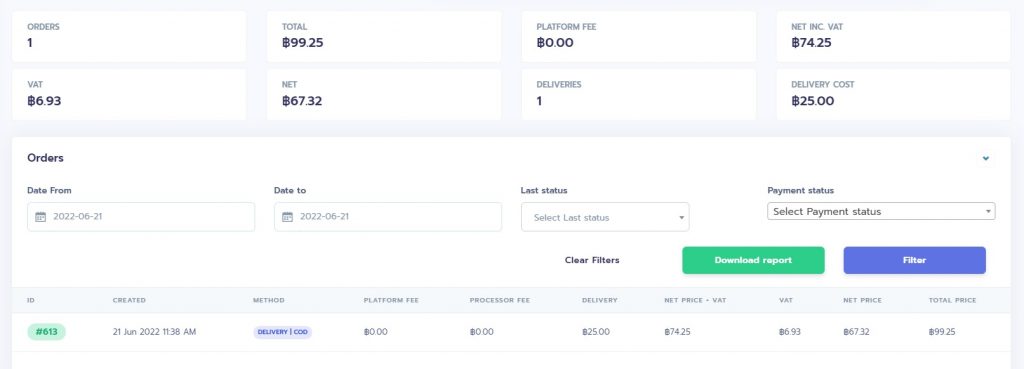Click the Date to input field

388,217
